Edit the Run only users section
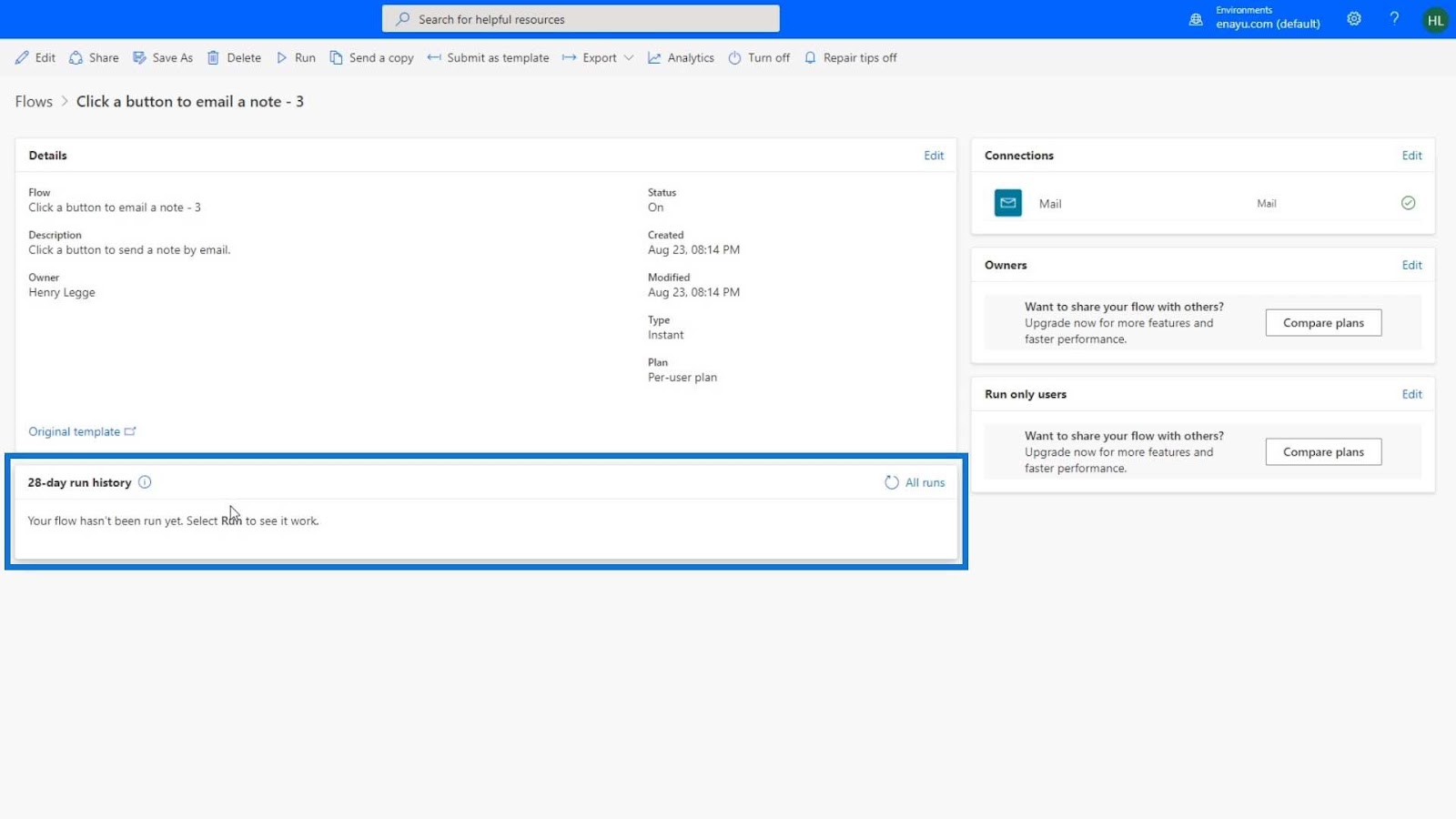The width and height of the screenshot is (1456, 819). tap(1411, 394)
